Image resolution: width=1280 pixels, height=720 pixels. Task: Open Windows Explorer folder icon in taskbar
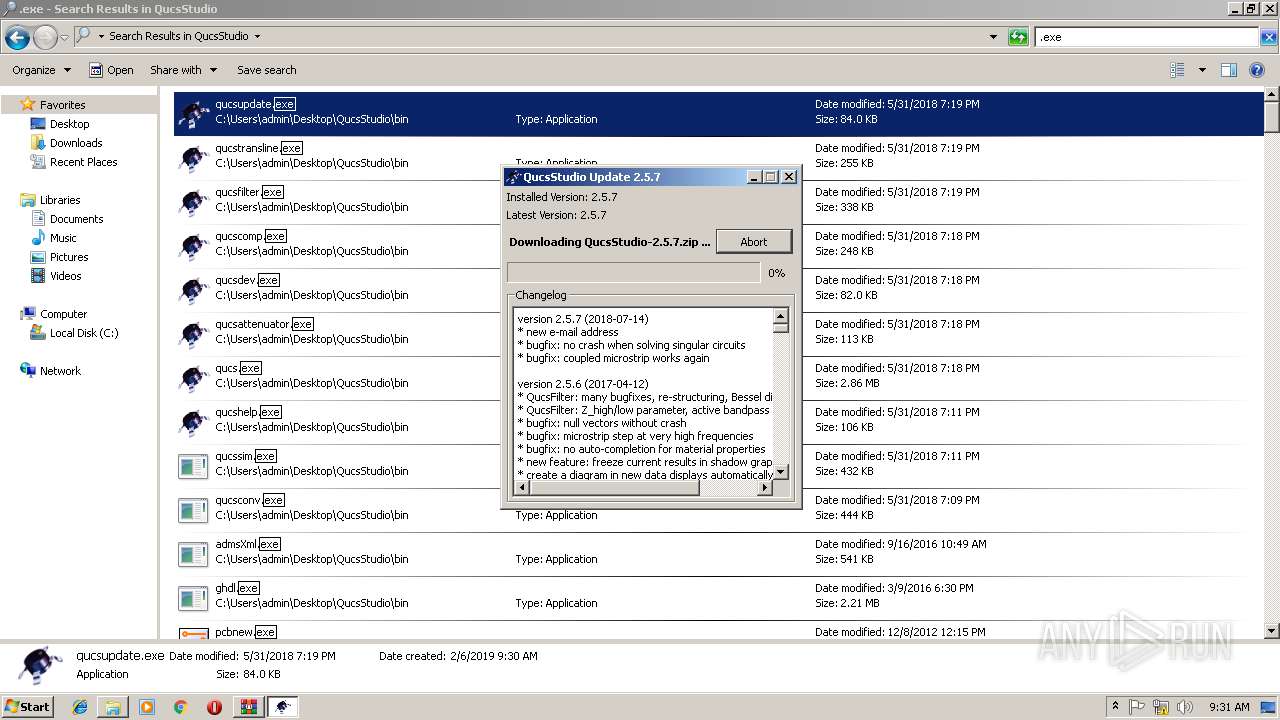(113, 707)
